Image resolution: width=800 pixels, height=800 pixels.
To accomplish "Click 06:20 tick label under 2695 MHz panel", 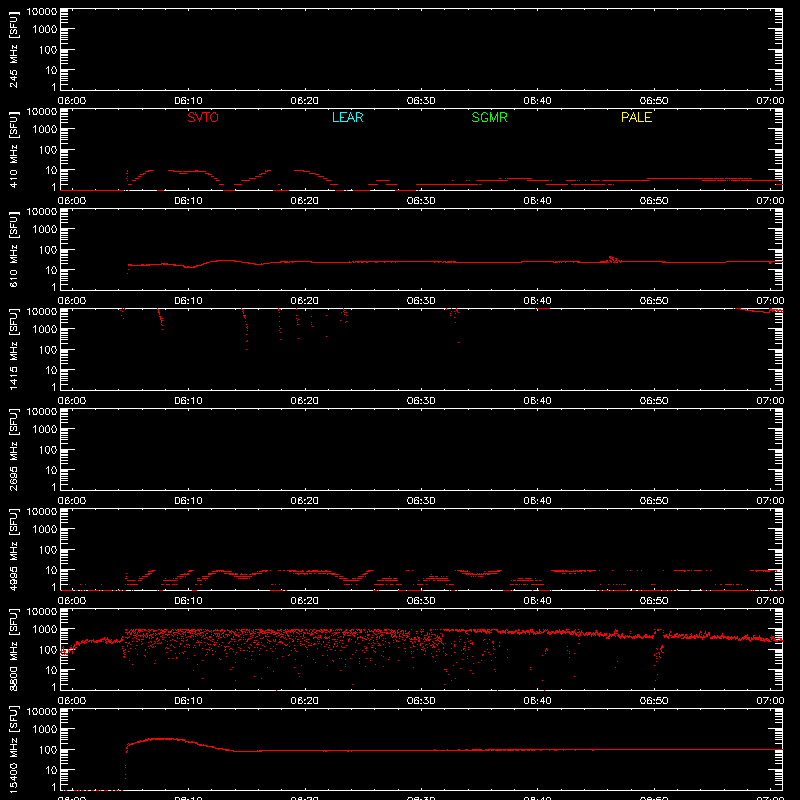I will point(305,501).
